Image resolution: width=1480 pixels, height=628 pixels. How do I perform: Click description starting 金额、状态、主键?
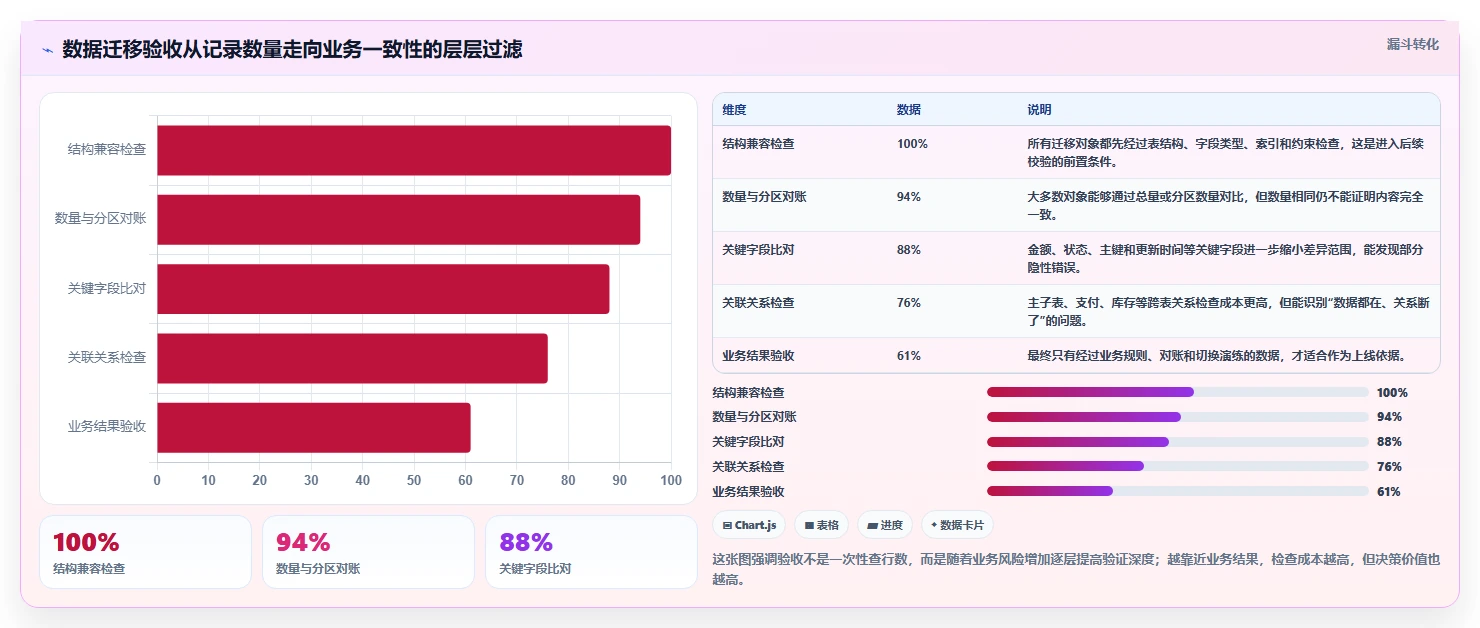click(x=1226, y=258)
